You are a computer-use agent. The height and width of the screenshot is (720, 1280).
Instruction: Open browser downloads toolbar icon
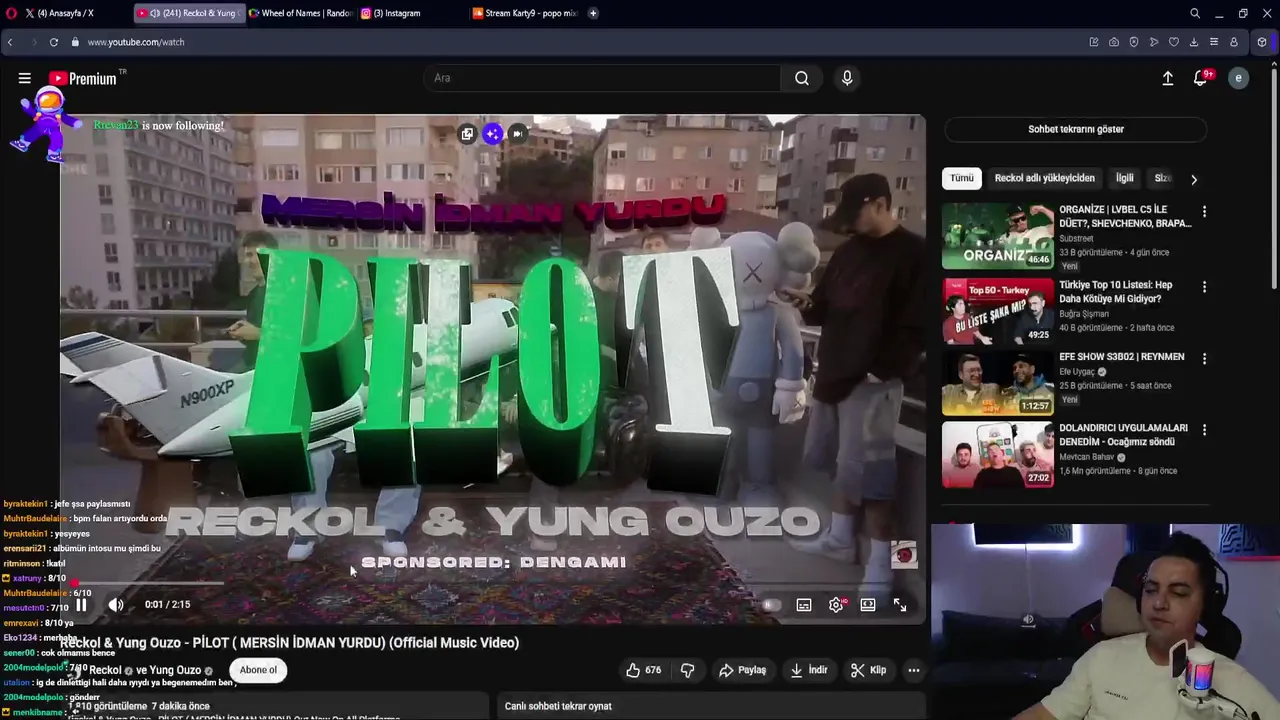pyautogui.click(x=1194, y=42)
